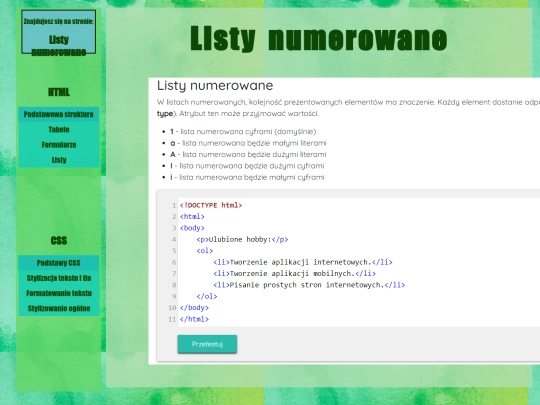Select Listy in the HTML menu
This screenshot has height=405, width=540.
(59, 160)
